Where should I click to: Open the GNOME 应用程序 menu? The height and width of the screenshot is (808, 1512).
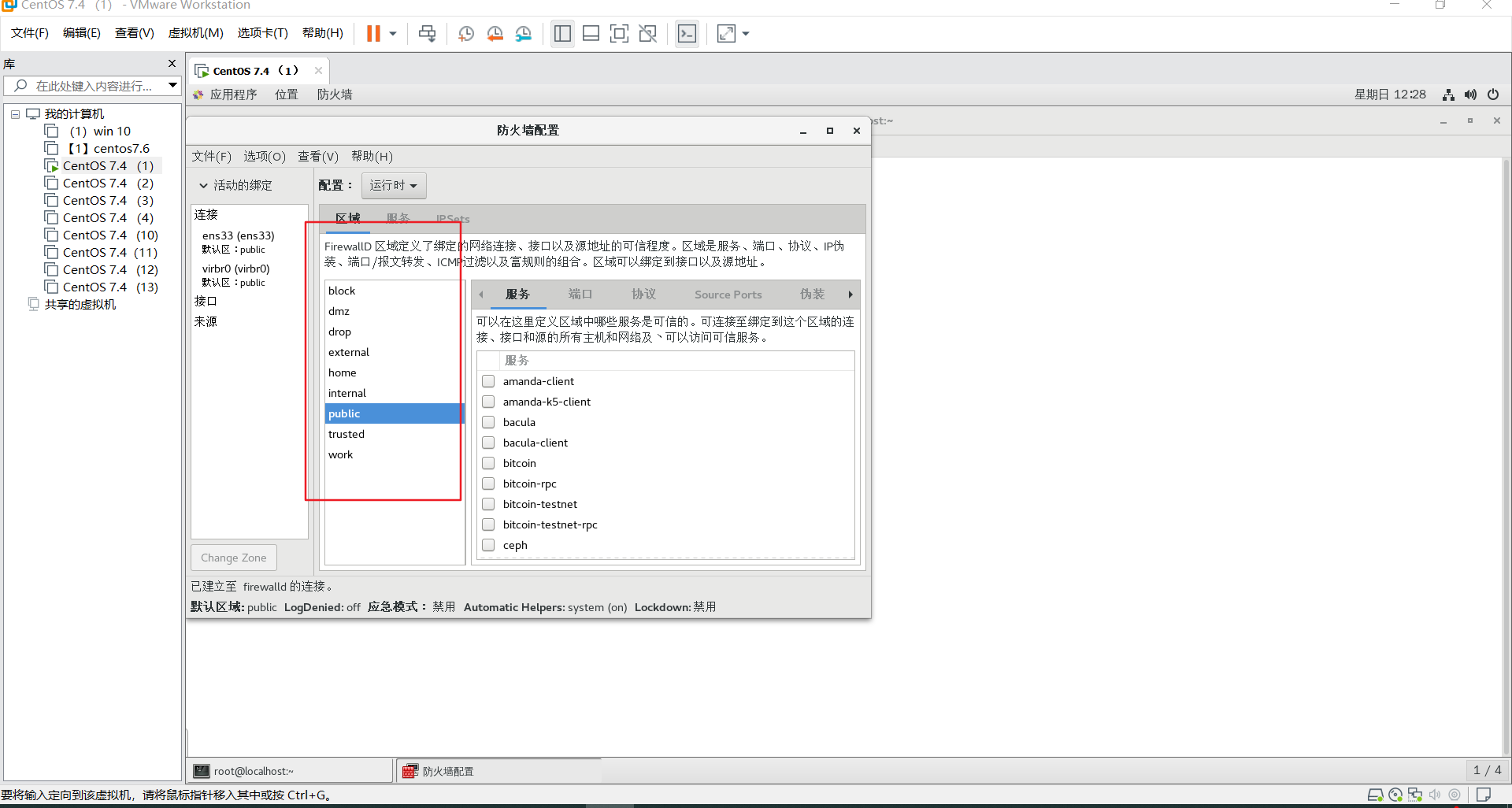tap(233, 95)
